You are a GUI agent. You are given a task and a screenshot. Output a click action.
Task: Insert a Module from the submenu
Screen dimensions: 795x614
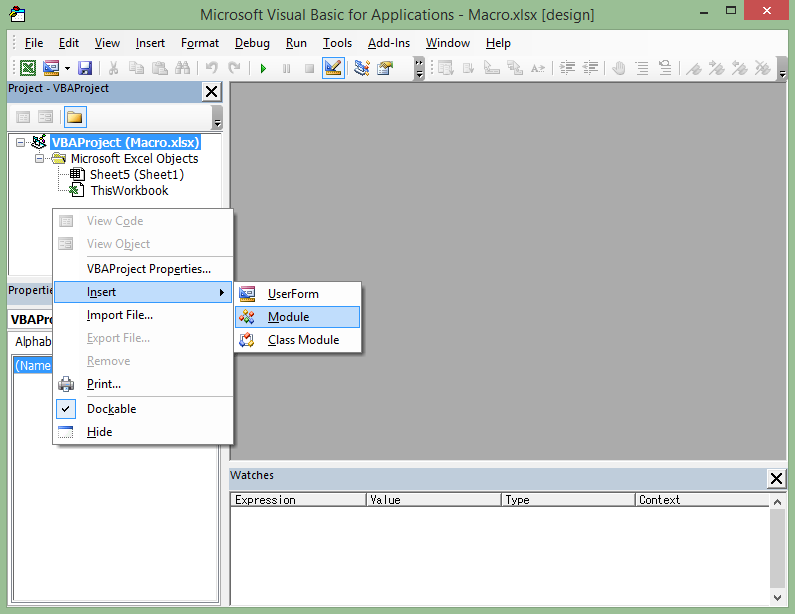click(298, 317)
